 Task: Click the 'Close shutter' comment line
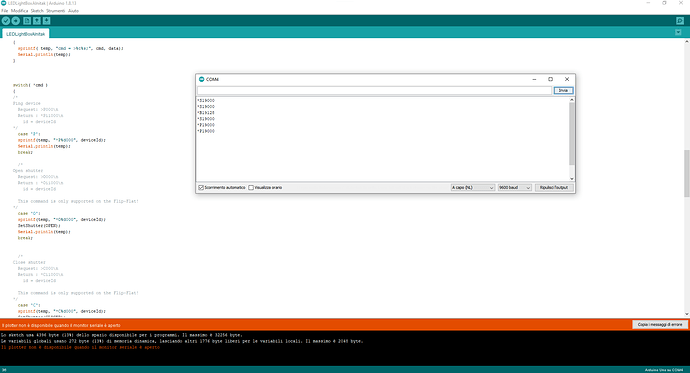29,262
